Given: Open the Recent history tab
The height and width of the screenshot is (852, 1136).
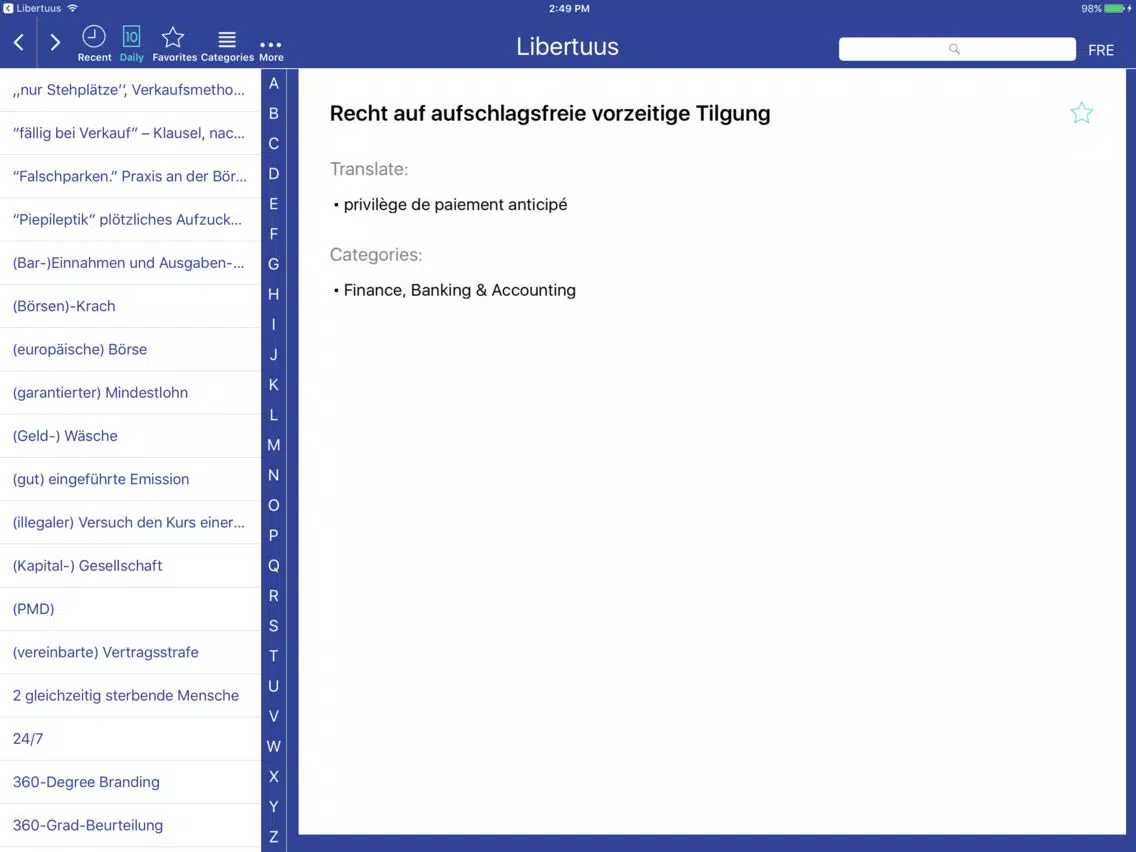Looking at the screenshot, I should coord(94,43).
